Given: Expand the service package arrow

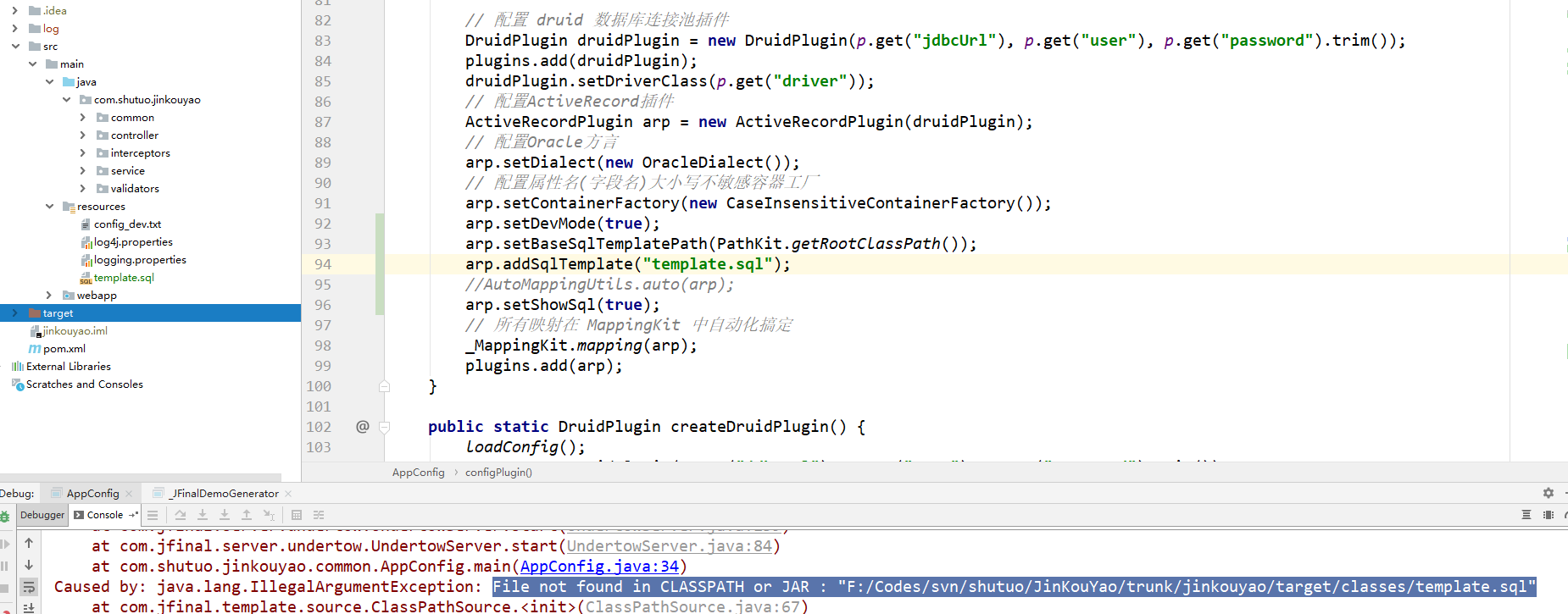Looking at the screenshot, I should tap(82, 171).
